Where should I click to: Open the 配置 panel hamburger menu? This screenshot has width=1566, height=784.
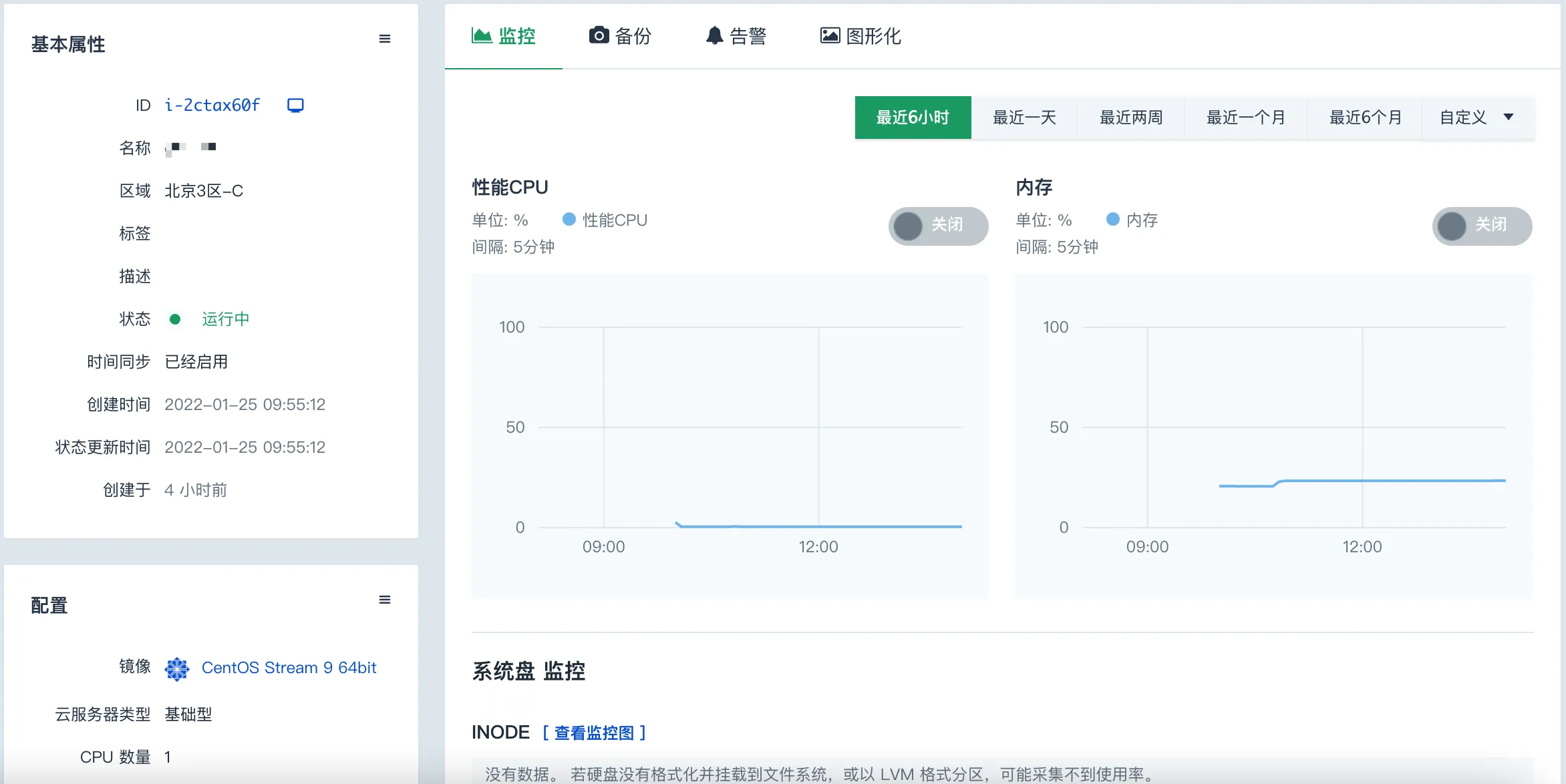pyautogui.click(x=385, y=600)
